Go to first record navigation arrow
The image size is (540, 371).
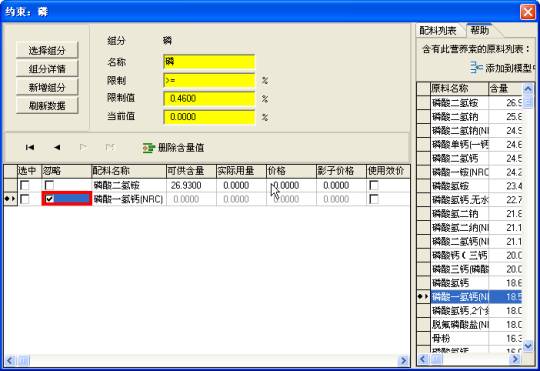(30, 147)
